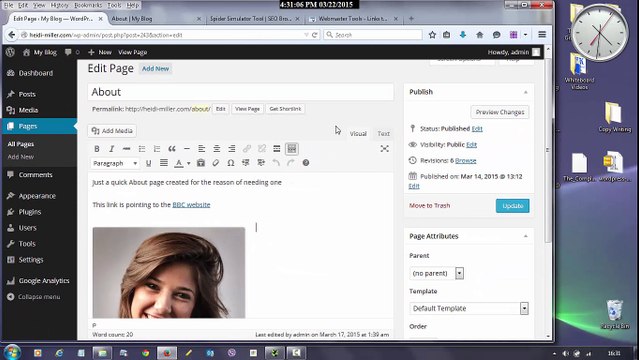Select the portrait image in editor
639x360 pixels.
169,273
